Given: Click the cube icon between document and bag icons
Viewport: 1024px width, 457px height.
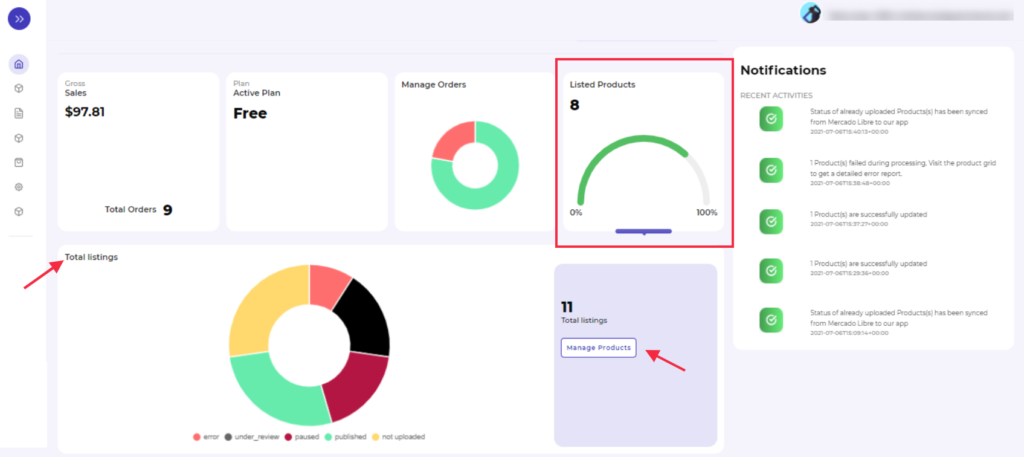Looking at the screenshot, I should [x=19, y=138].
